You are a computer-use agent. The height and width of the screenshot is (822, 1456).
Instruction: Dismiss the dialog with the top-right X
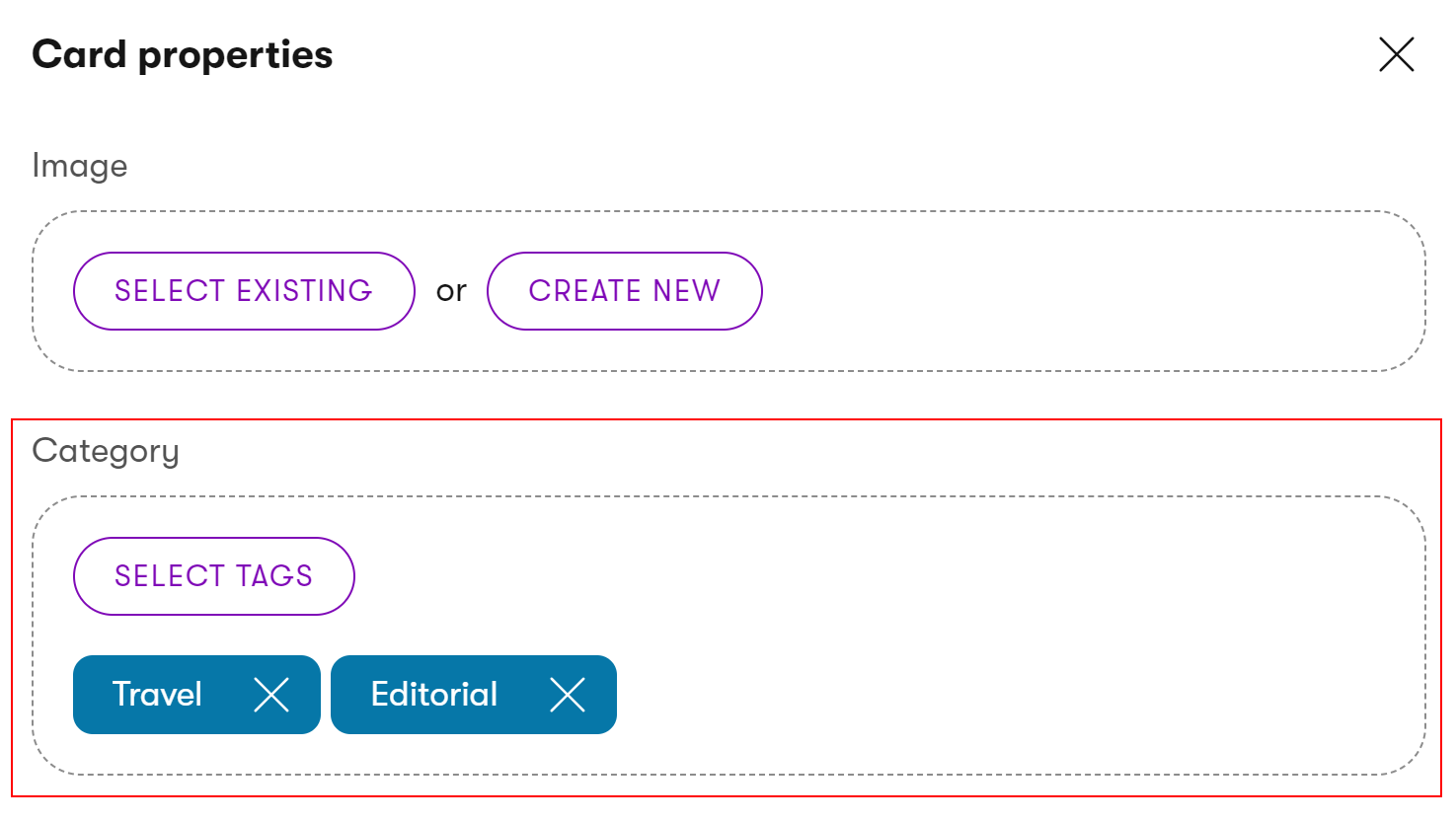(x=1396, y=54)
